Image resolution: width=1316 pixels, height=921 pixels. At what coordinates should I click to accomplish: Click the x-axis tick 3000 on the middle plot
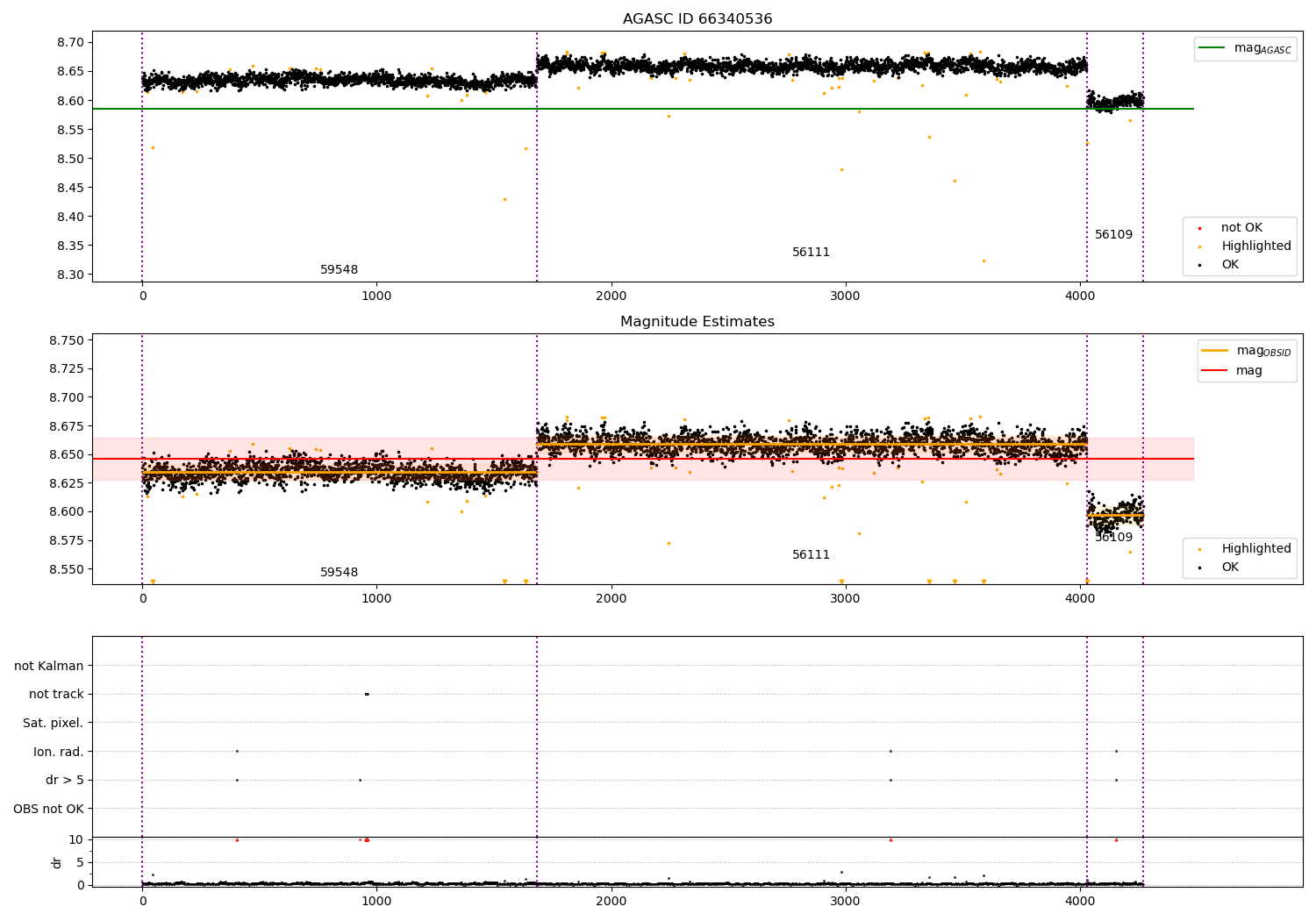coord(846,598)
